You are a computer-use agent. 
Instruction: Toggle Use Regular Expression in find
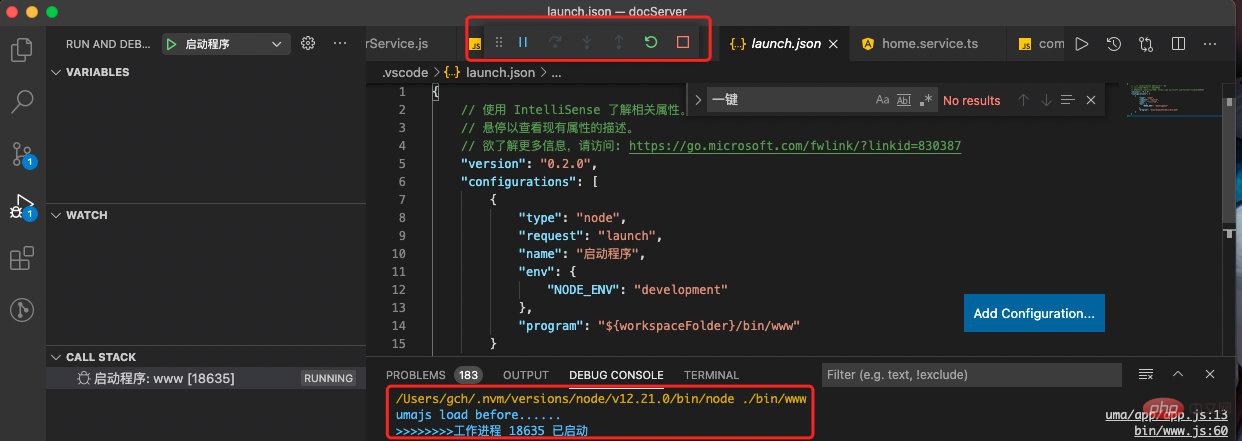click(x=926, y=100)
